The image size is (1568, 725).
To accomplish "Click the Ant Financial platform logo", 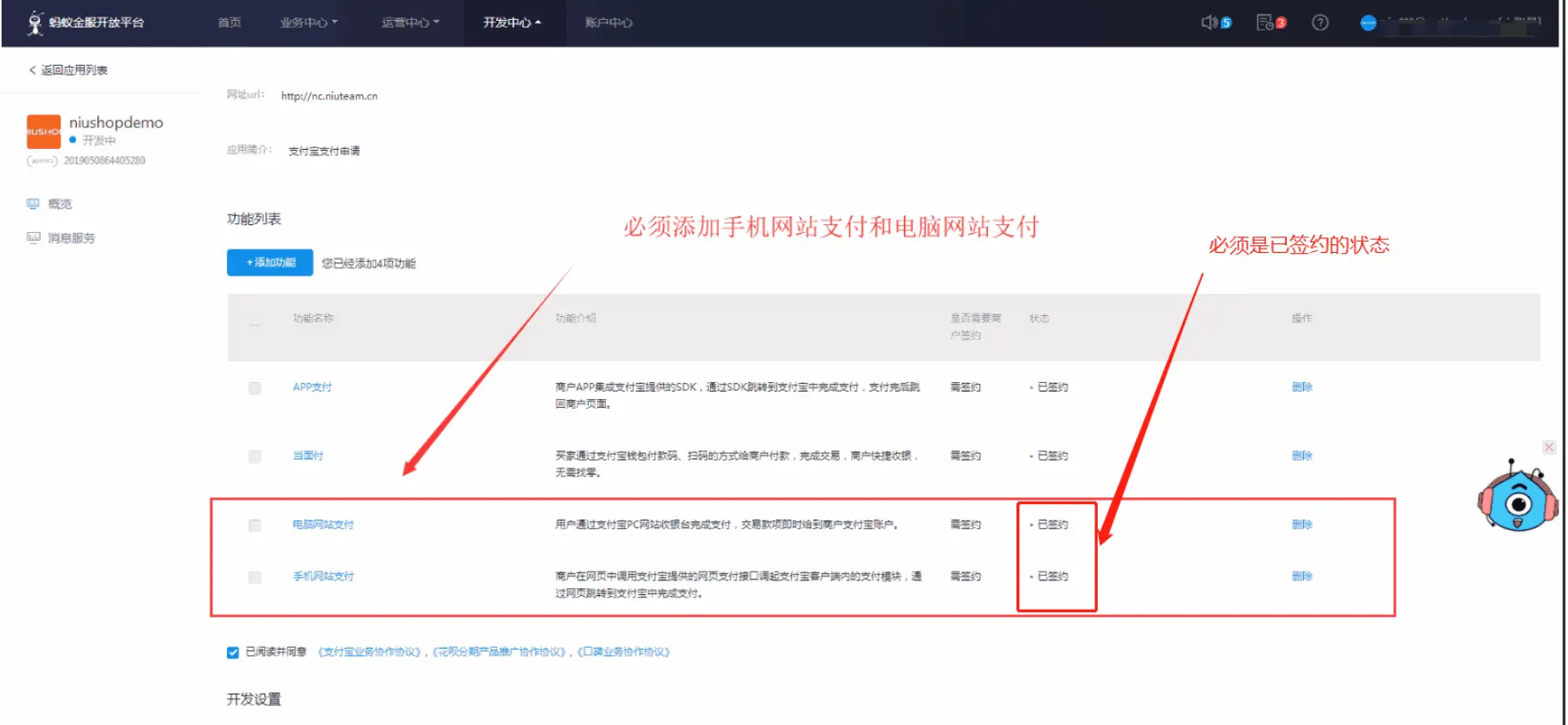I will click(x=35, y=23).
